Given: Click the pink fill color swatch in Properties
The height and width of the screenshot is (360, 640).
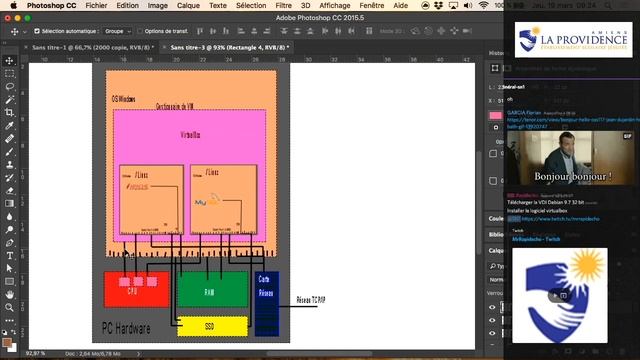Looking at the screenshot, I should [496, 116].
